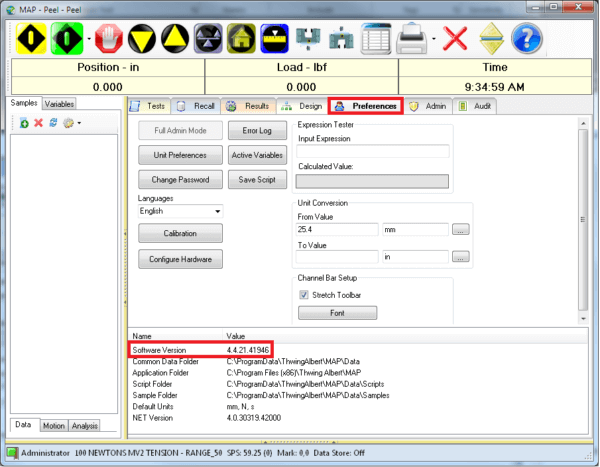
Task: Open the Error Log button
Action: pos(257,131)
